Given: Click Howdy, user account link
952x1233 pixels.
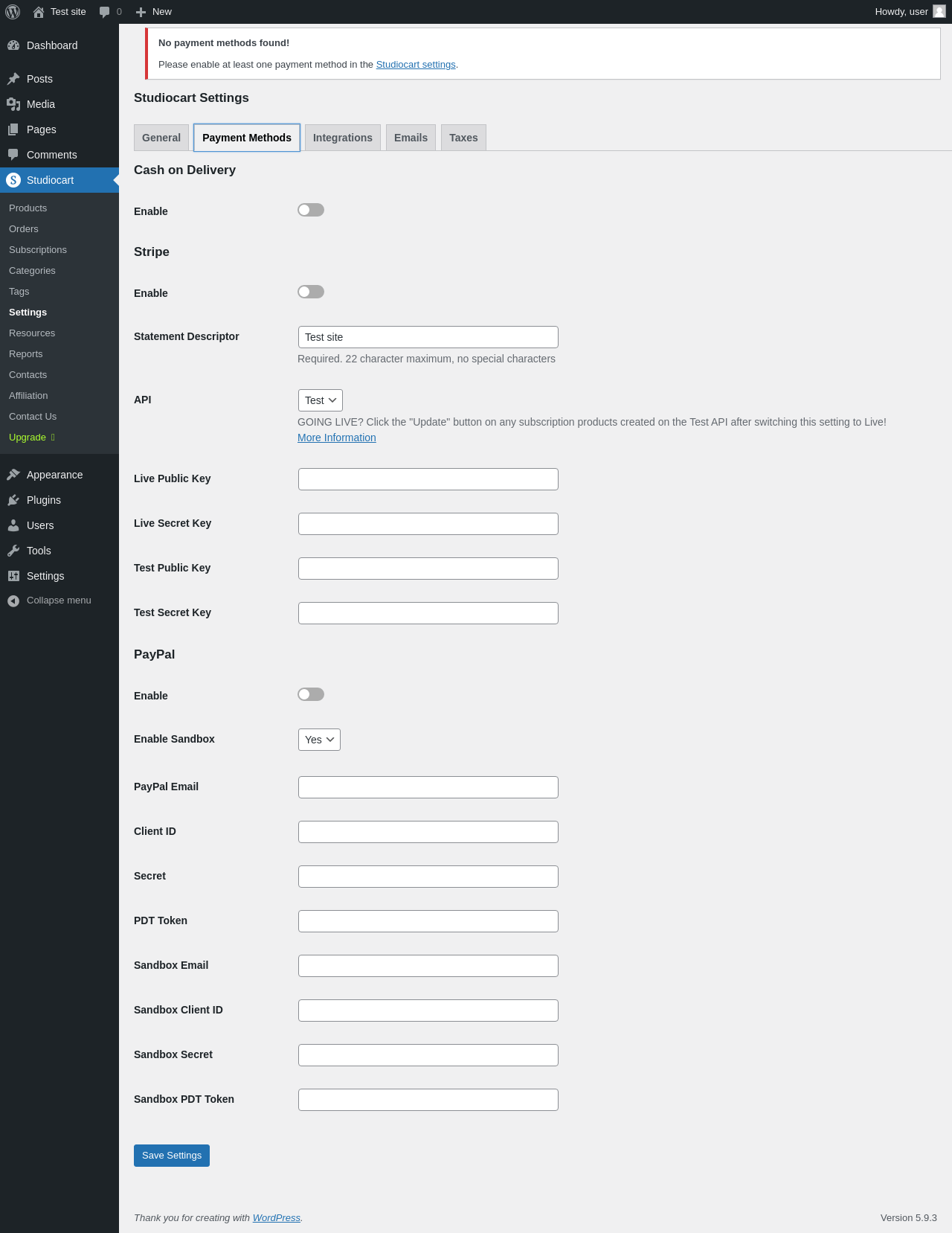Looking at the screenshot, I should (901, 12).
